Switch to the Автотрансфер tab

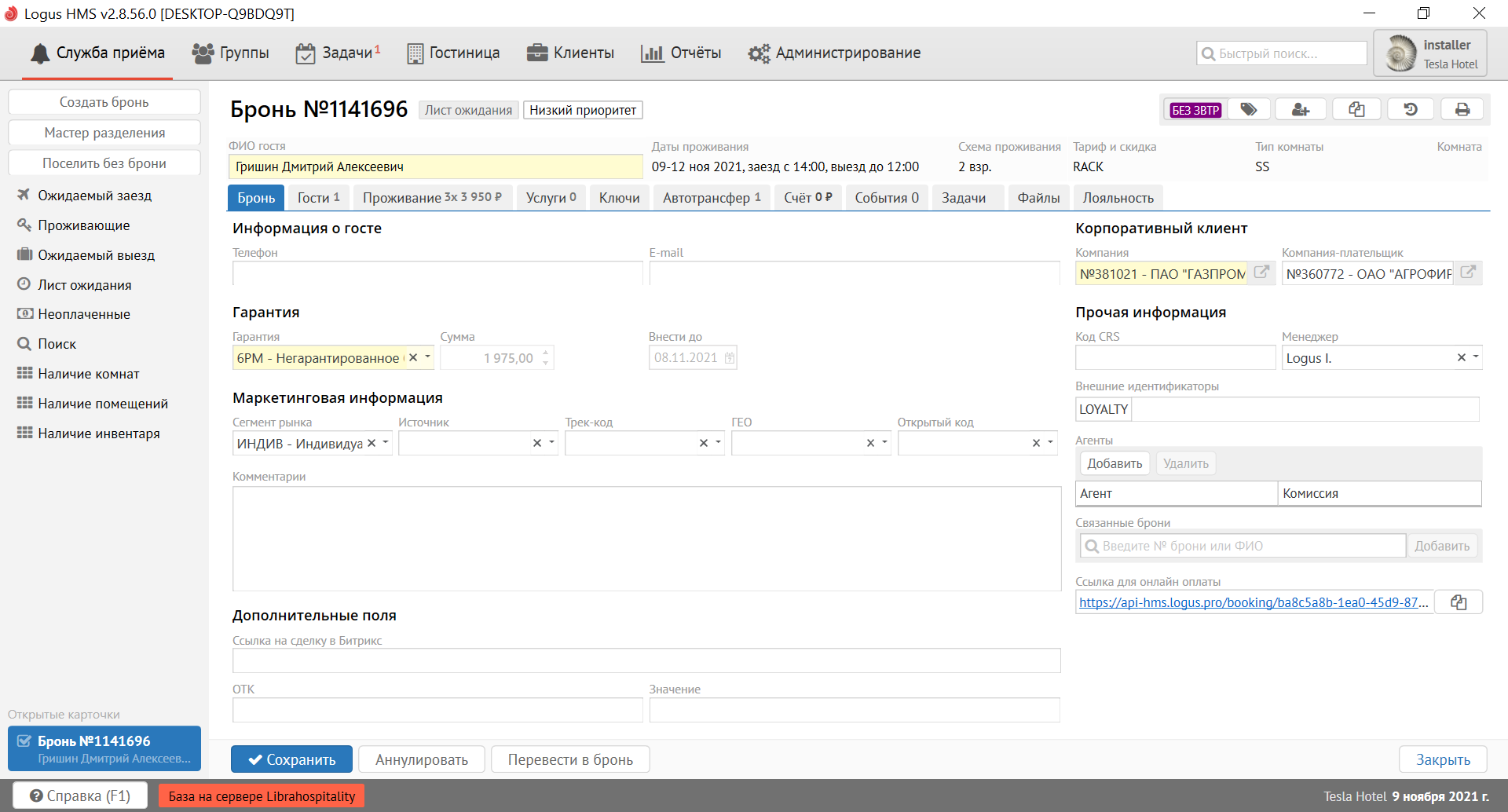pos(711,198)
